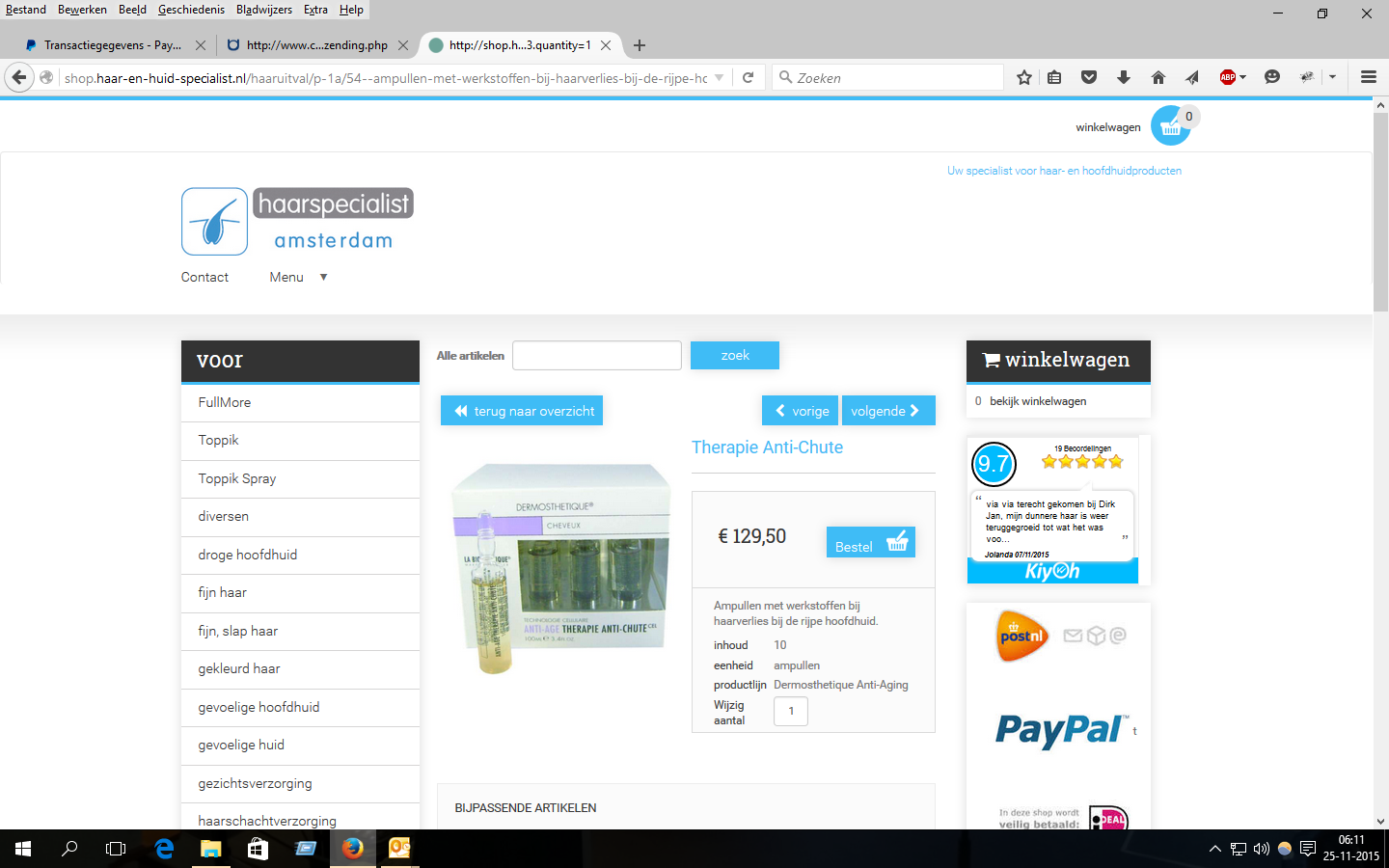Bookmark this page with star icon
Screen dimensions: 1389x868
1024,78
